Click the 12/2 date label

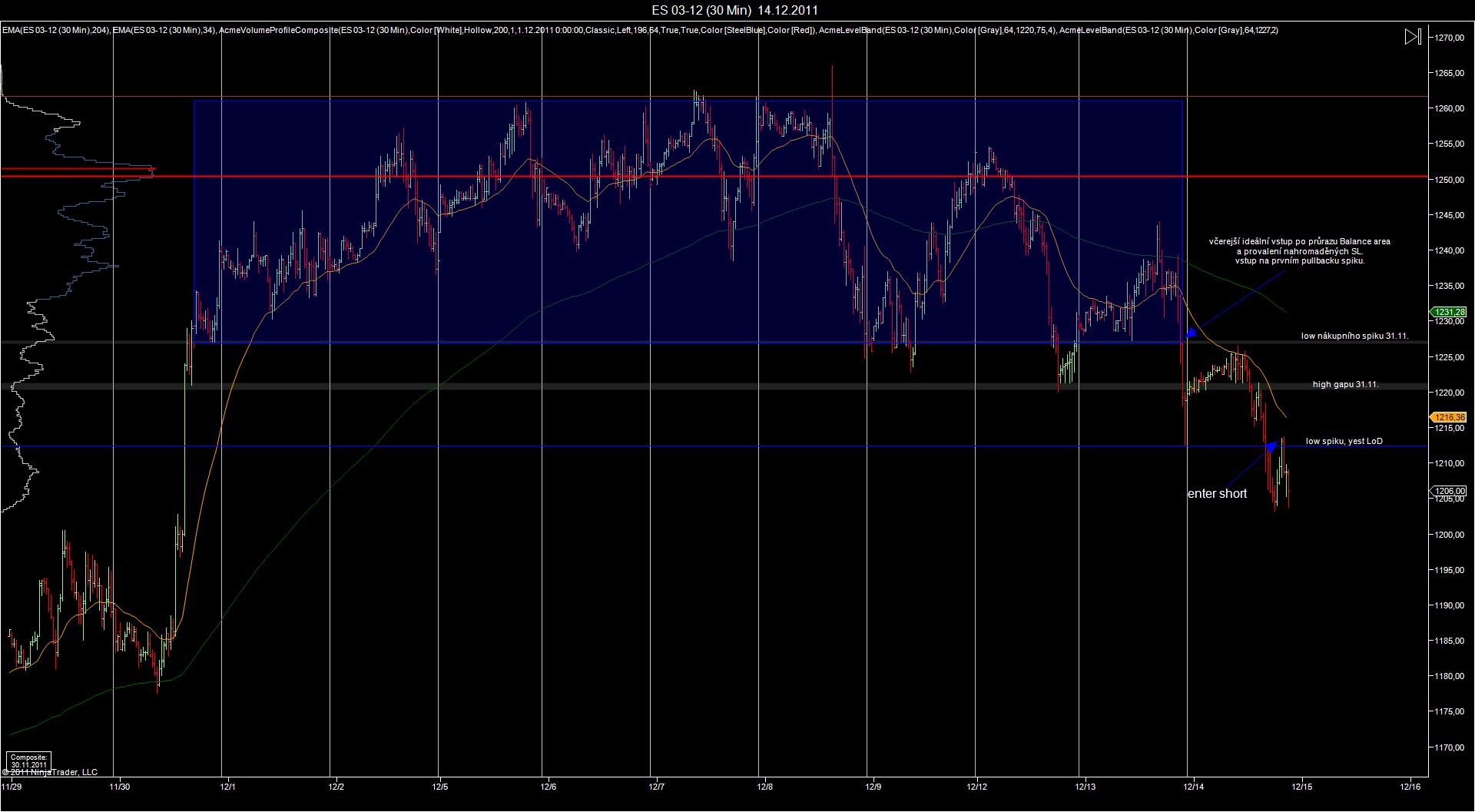[336, 787]
